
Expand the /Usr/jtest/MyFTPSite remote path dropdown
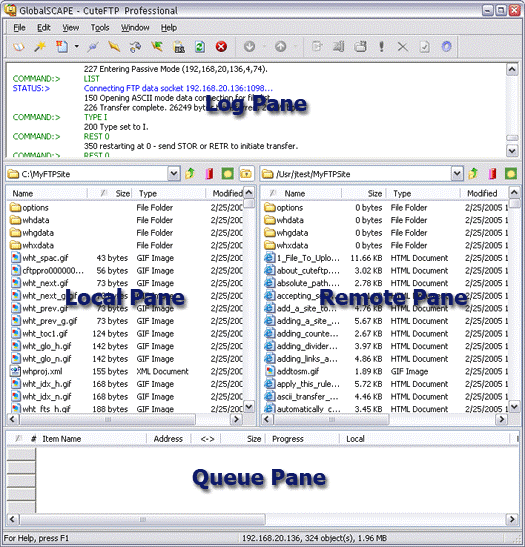(457, 173)
